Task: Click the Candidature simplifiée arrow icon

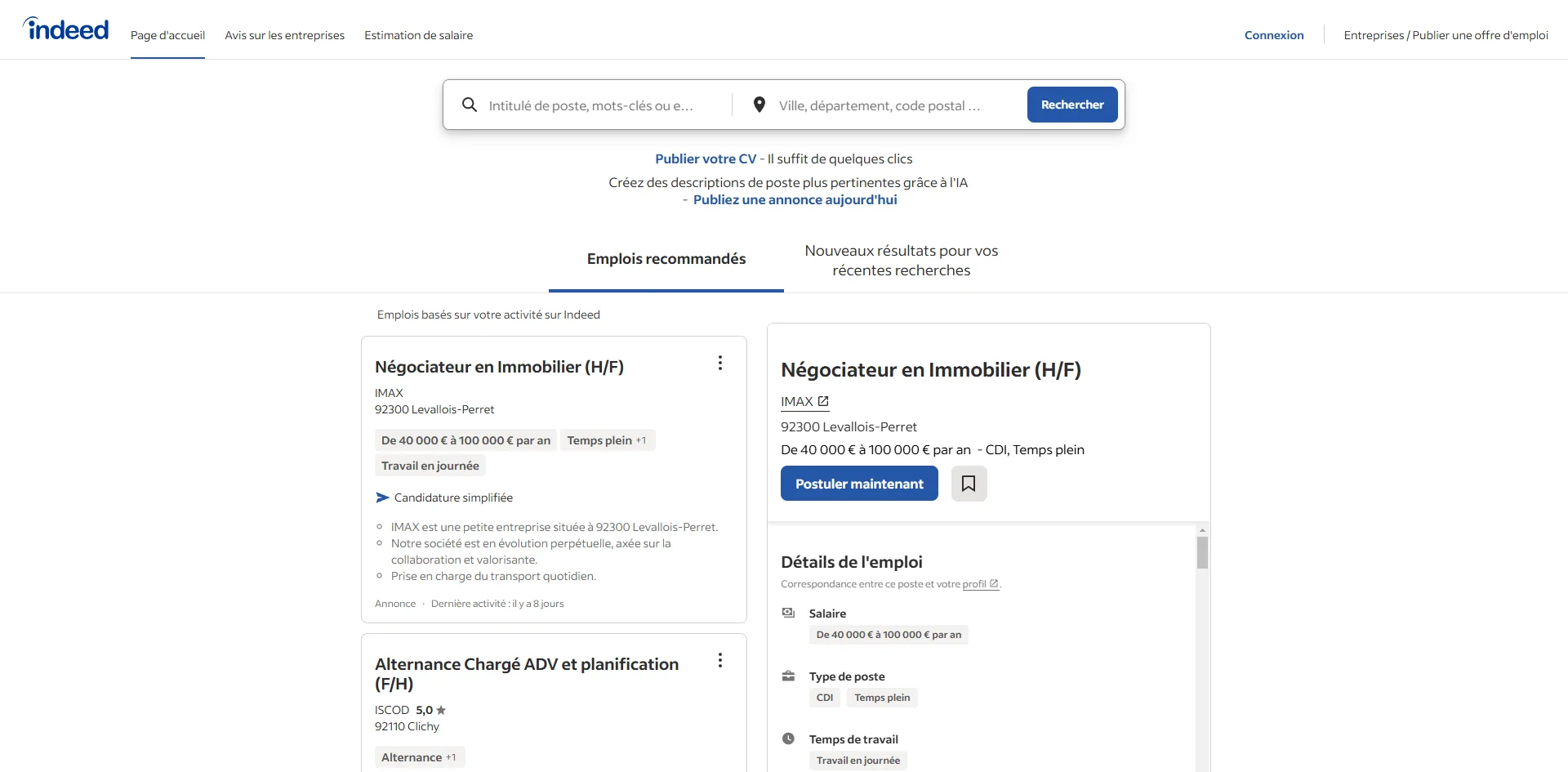Action: [x=382, y=498]
